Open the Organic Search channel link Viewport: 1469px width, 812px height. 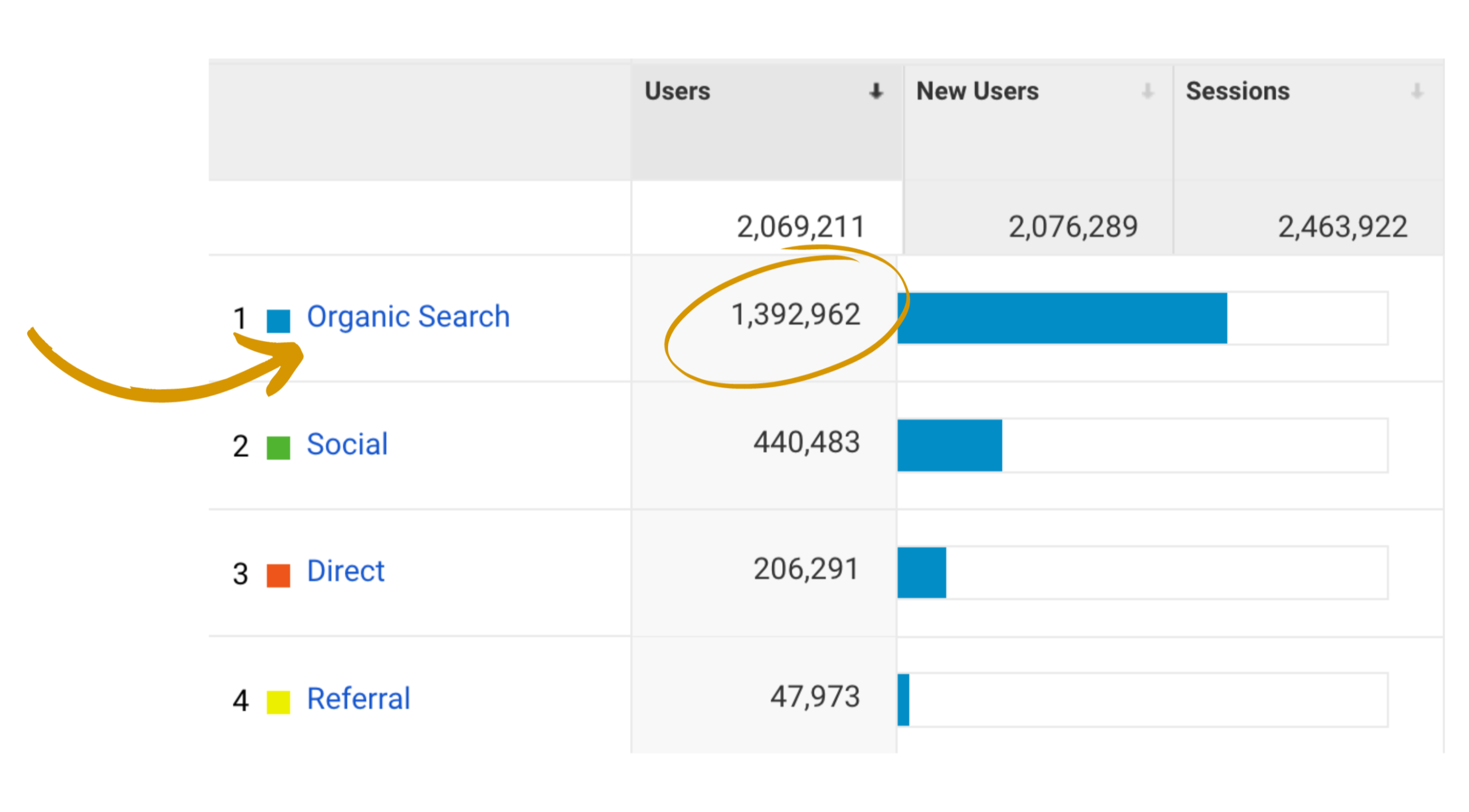coord(408,317)
